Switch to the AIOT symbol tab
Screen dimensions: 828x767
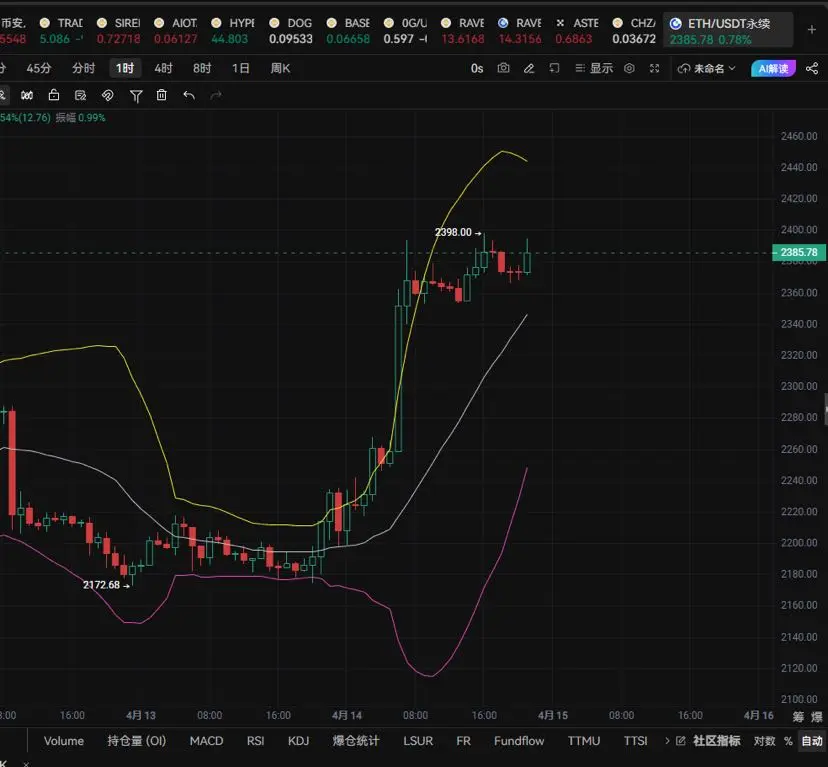pos(175,31)
